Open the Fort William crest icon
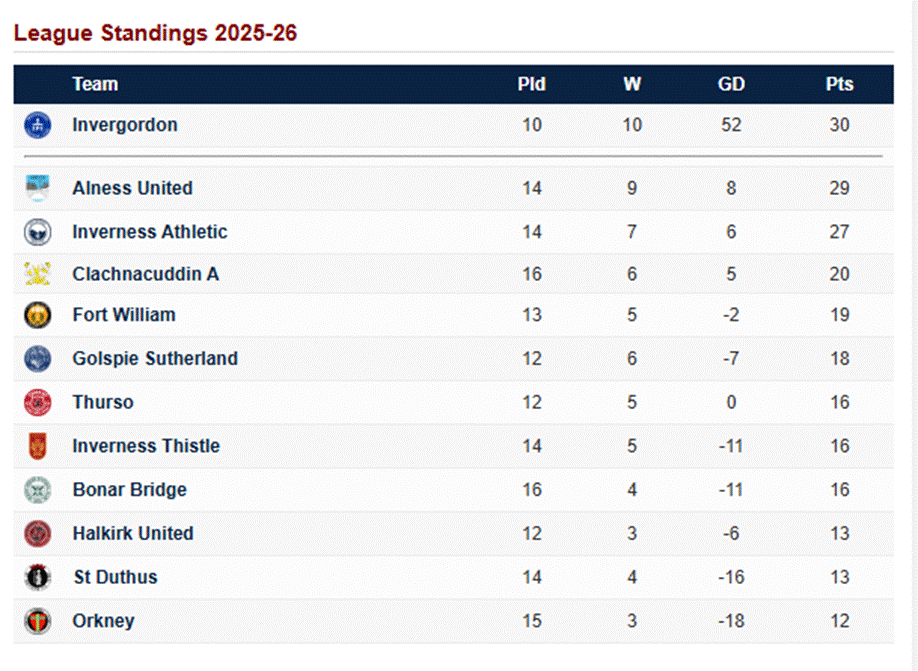 coord(37,315)
